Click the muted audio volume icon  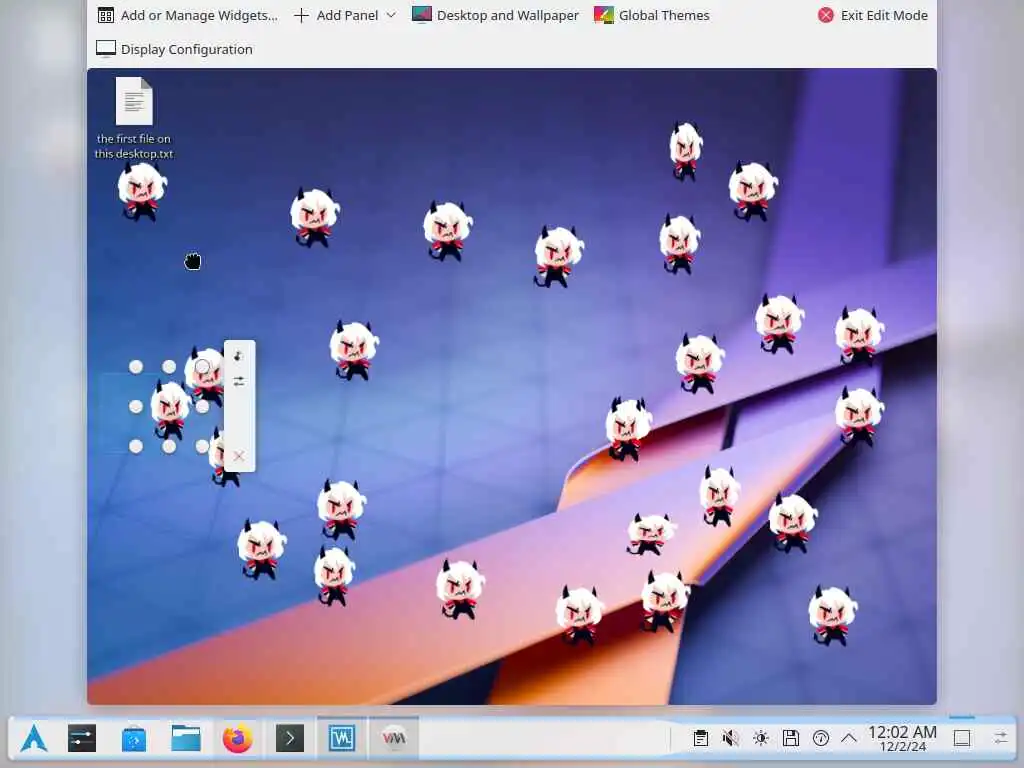[731, 739]
